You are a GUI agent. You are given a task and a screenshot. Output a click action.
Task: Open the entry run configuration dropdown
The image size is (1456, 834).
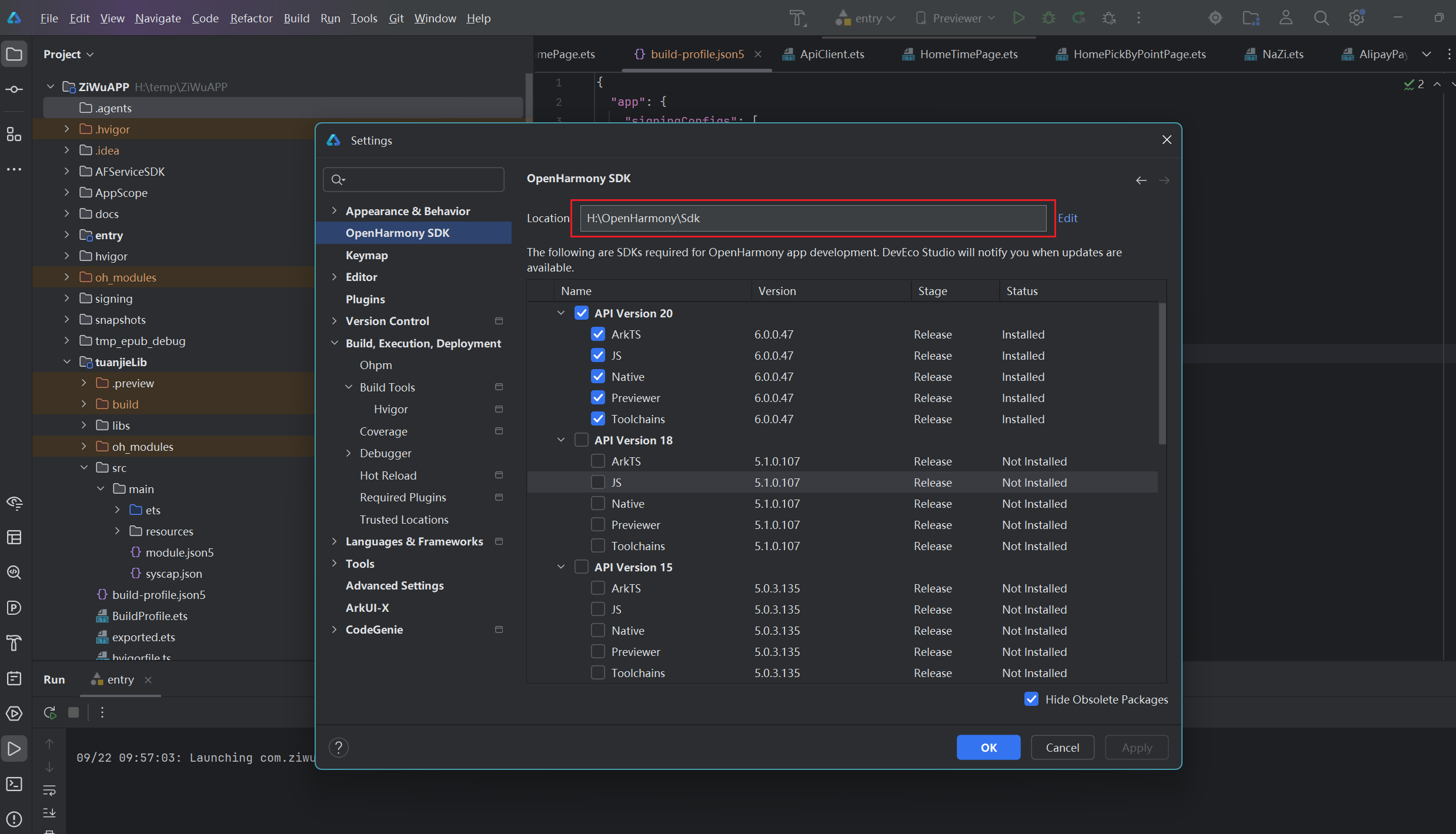pyautogui.click(x=866, y=18)
